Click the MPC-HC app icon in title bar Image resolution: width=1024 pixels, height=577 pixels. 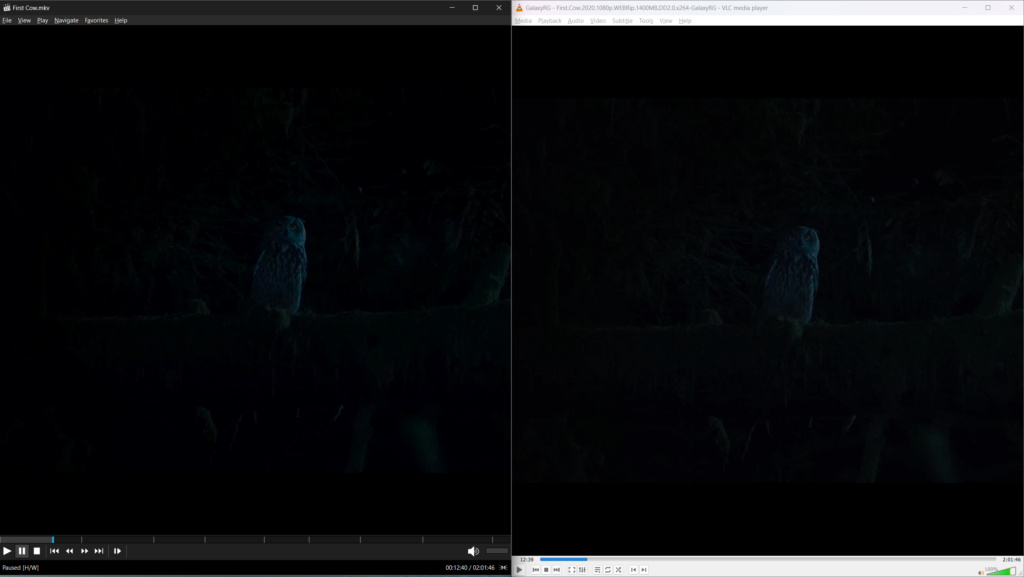[7, 8]
